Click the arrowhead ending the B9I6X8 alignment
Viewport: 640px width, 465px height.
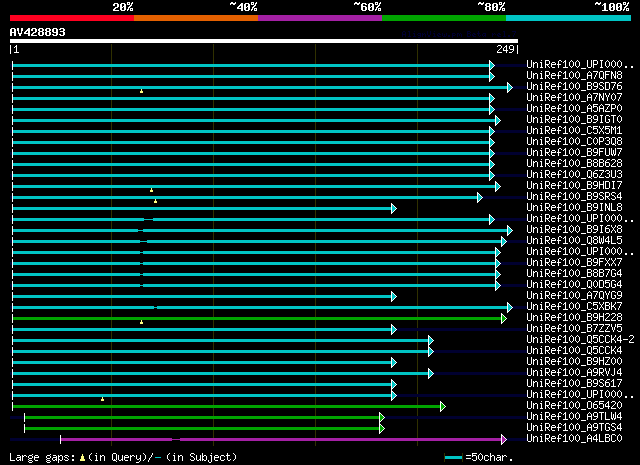point(510,231)
